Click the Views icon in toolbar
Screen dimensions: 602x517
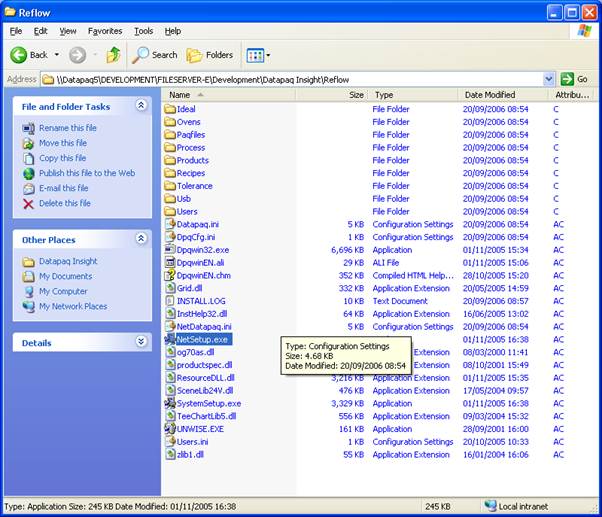[x=255, y=55]
